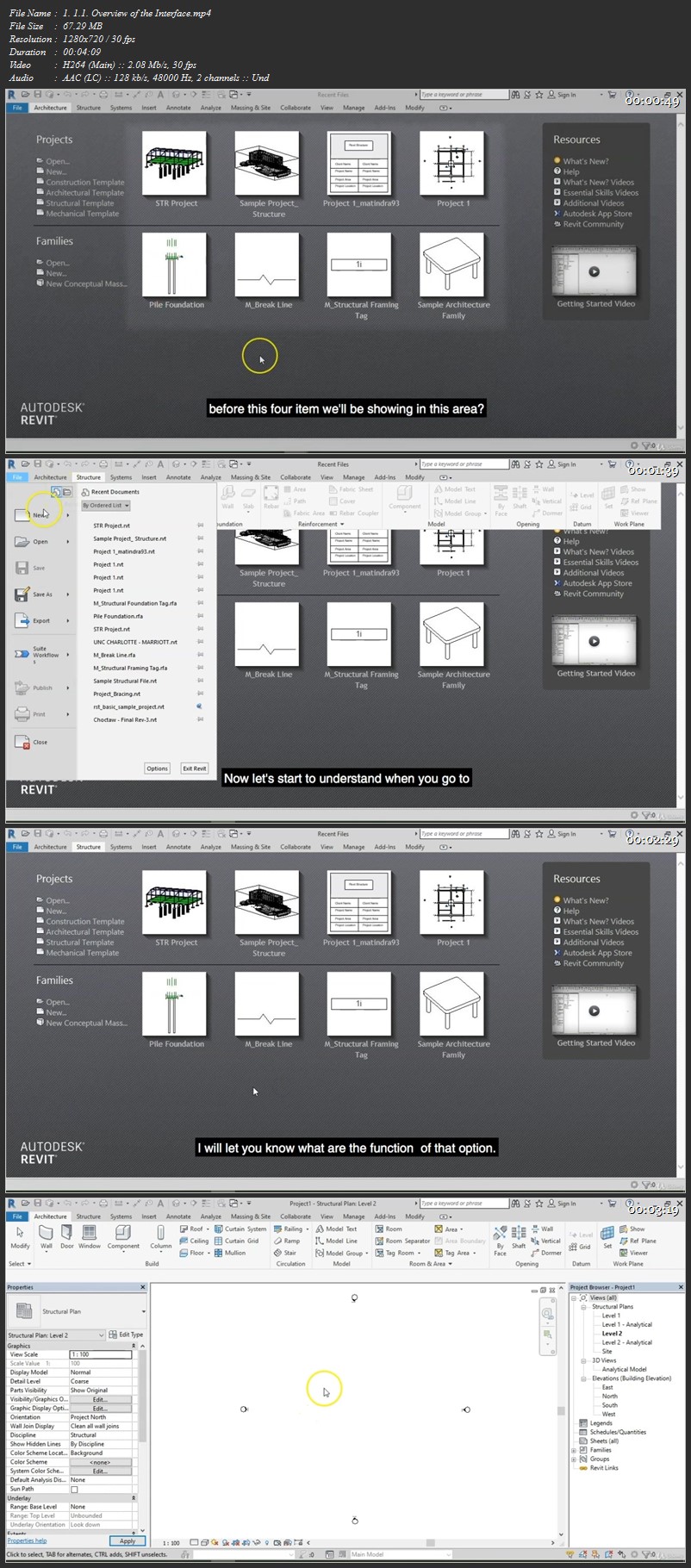The height and width of the screenshot is (1568, 691).
Task: Click the File tab in the 00:03:19 frame
Action: point(17,1216)
